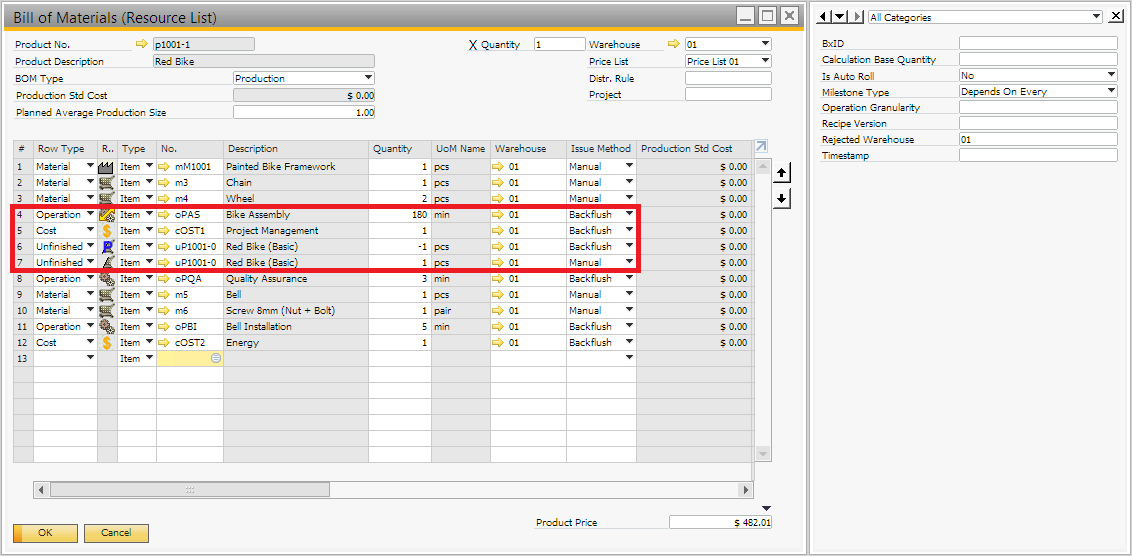Expand the Price List dropdown
The height and width of the screenshot is (556, 1132).
(x=765, y=61)
